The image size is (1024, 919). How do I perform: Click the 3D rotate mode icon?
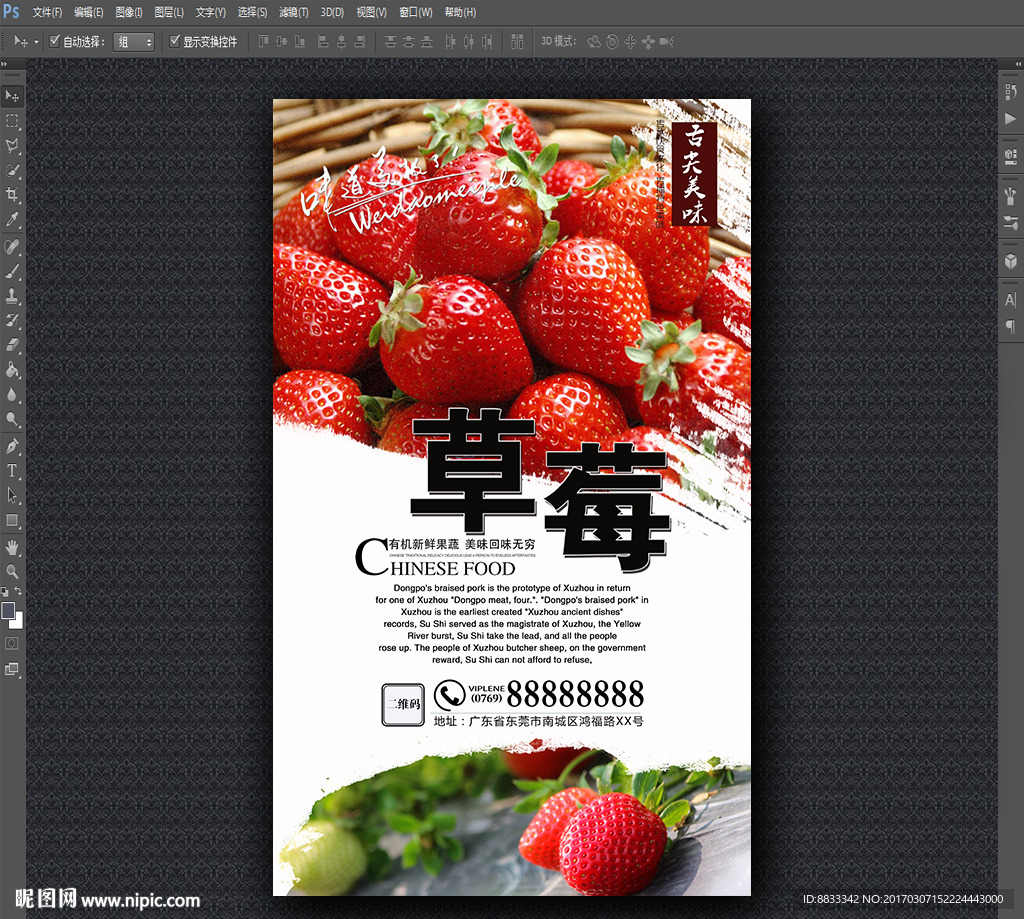[594, 42]
